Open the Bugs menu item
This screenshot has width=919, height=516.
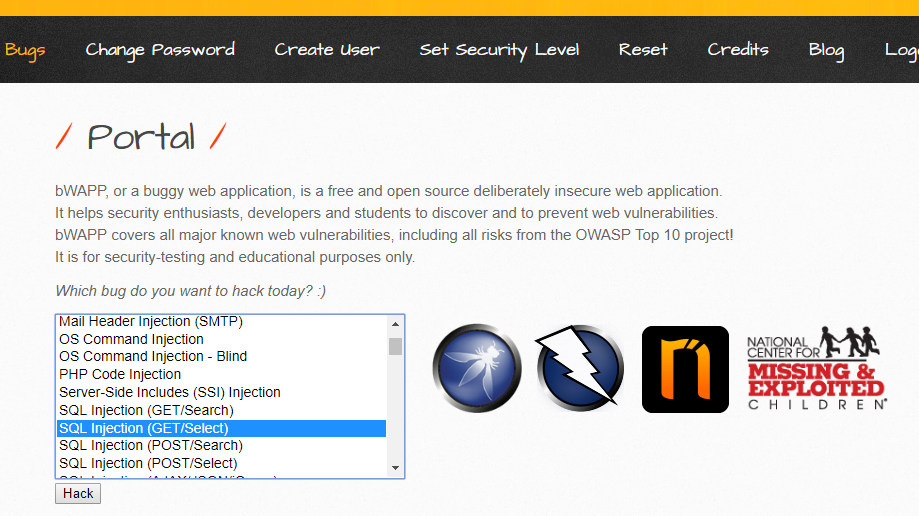coord(25,50)
